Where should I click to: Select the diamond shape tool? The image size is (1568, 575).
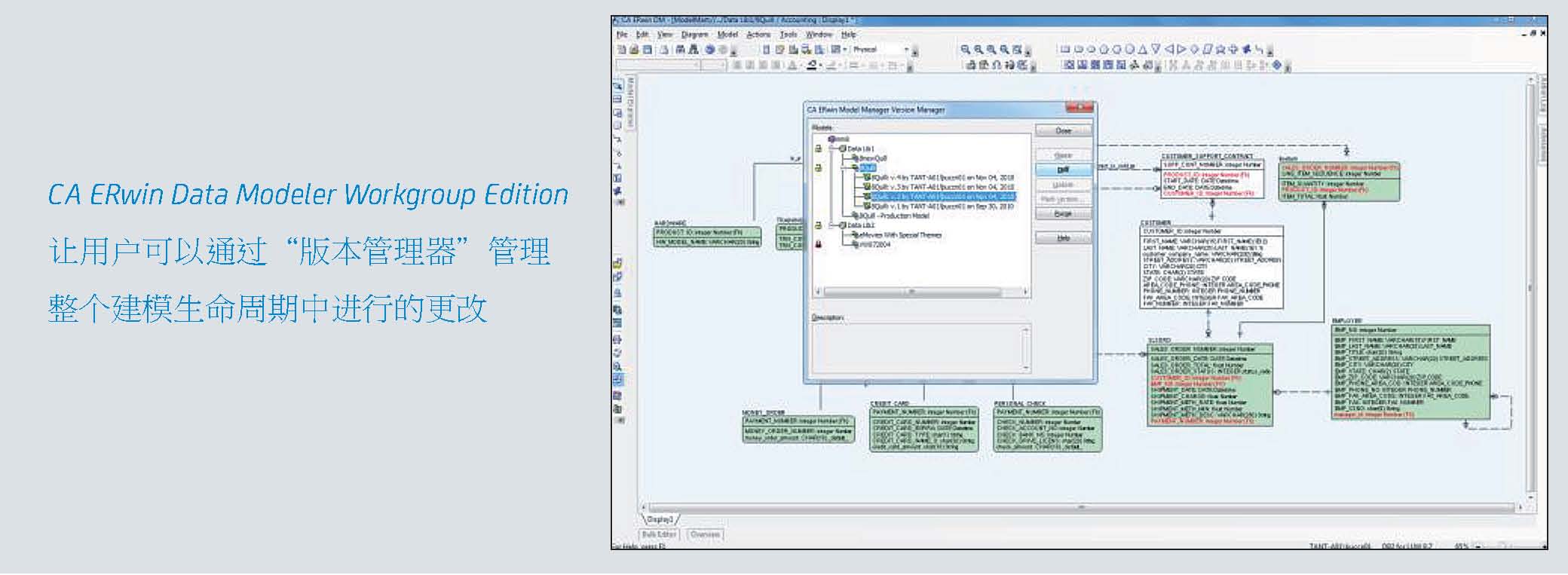tap(1194, 49)
